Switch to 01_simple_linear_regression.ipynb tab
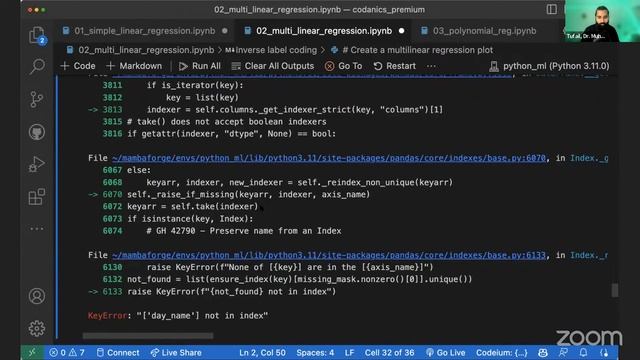Screen dimensions: 640x360 144,31
